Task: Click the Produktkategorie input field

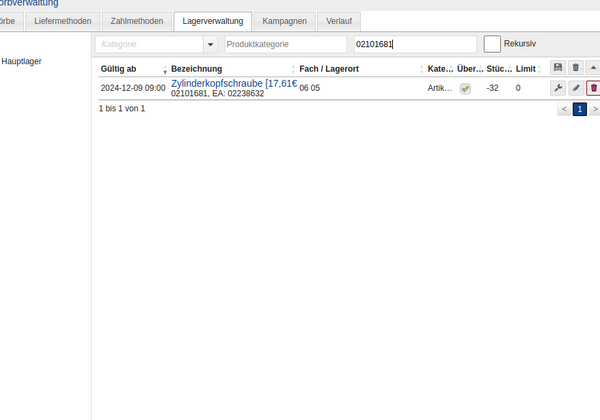Action: 285,45
